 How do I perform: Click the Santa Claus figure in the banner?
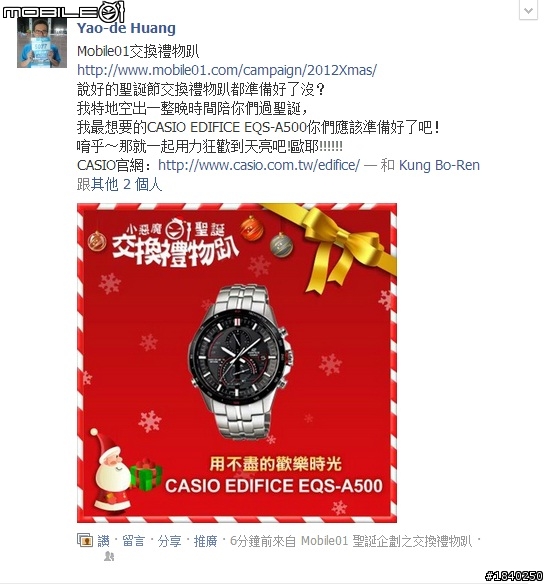pyautogui.click(x=111, y=470)
